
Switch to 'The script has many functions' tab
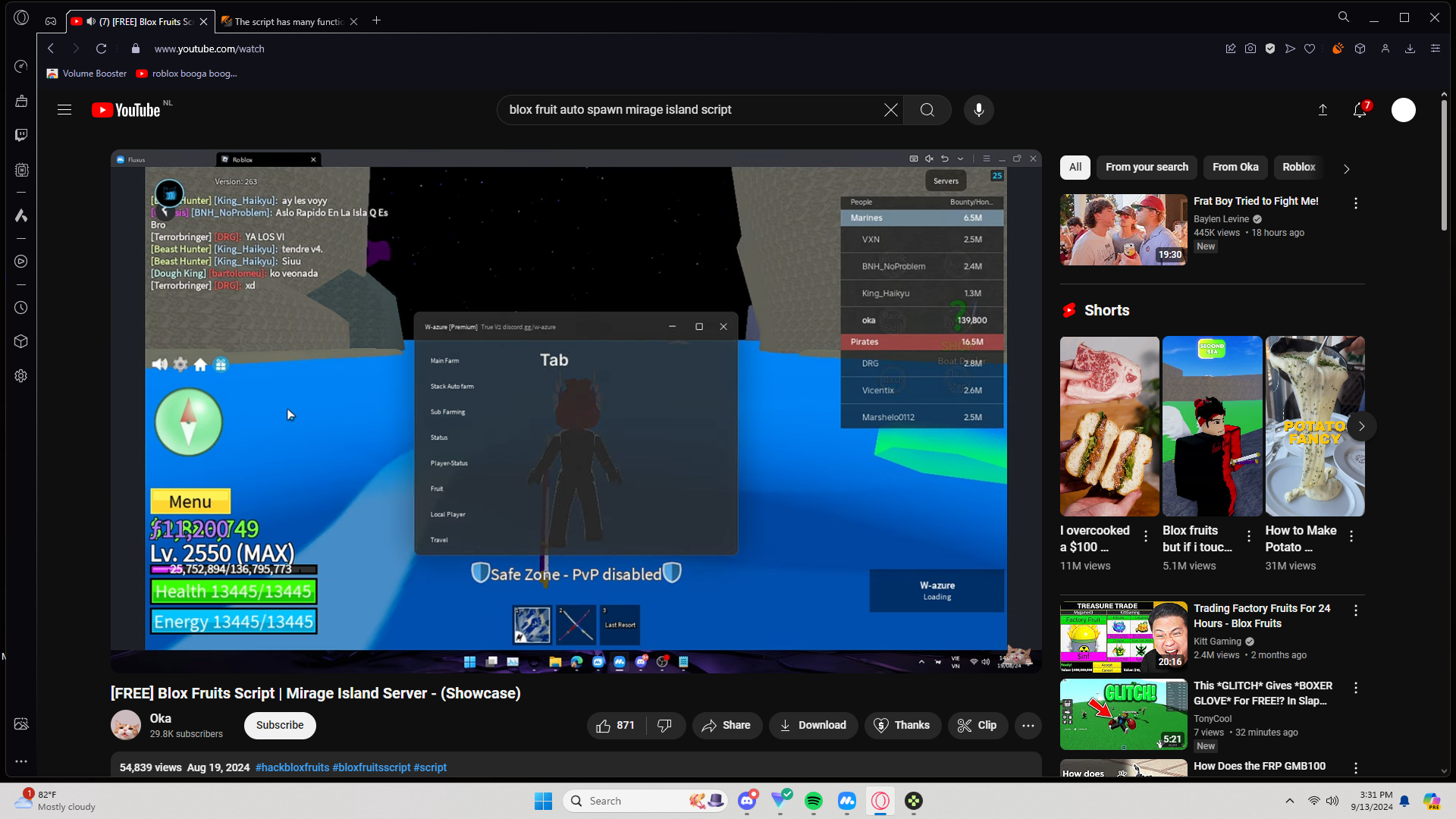(x=289, y=21)
